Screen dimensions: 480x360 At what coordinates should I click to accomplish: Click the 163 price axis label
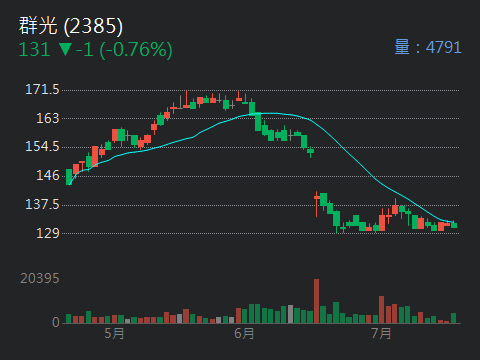pyautogui.click(x=48, y=118)
